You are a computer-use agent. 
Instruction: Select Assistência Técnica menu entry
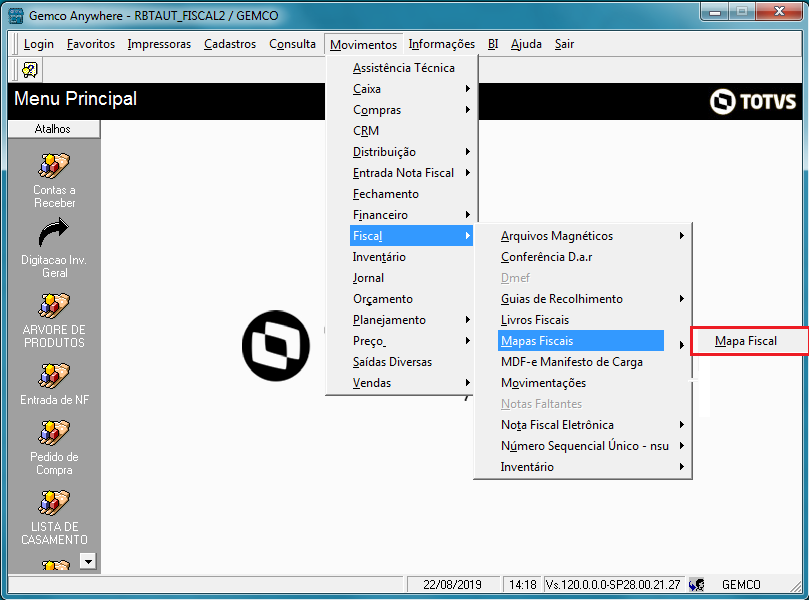point(411,68)
